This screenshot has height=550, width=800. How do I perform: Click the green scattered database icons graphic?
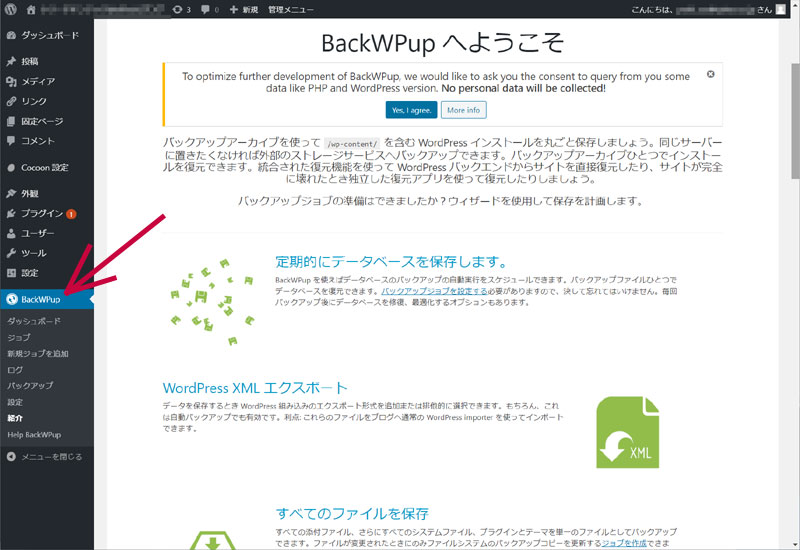212,302
